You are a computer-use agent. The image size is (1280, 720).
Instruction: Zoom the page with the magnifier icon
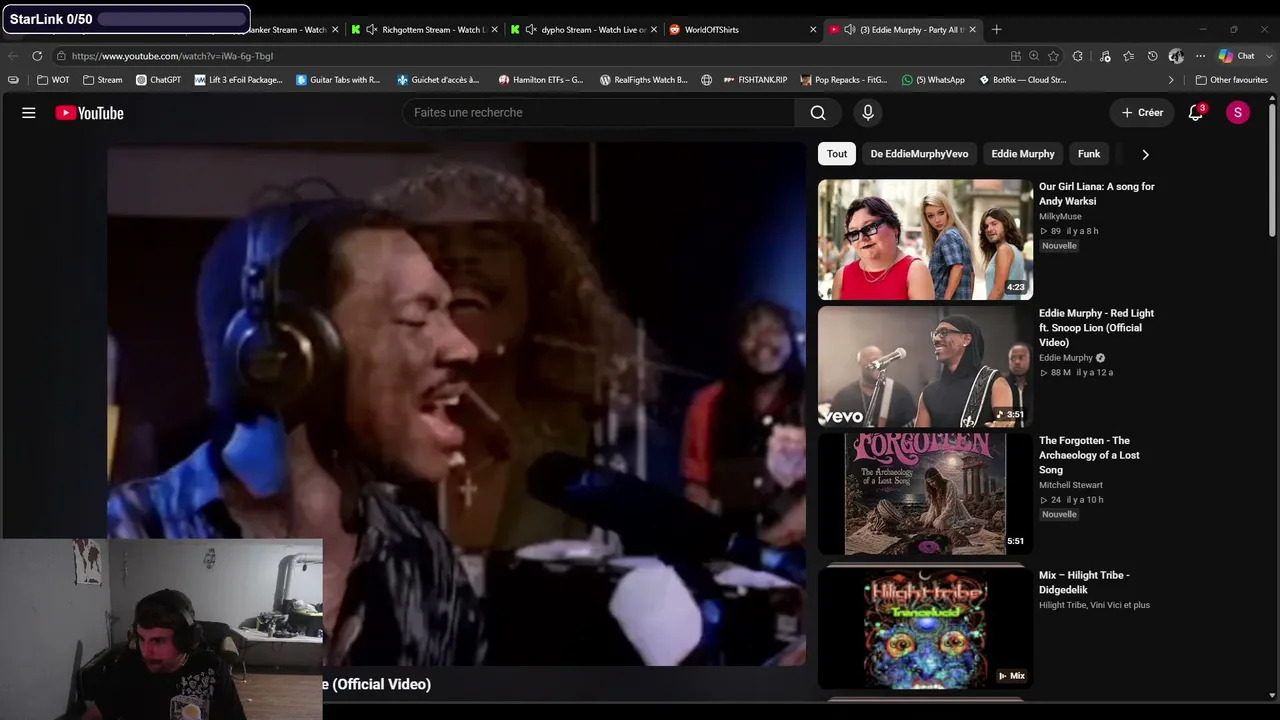point(1034,56)
